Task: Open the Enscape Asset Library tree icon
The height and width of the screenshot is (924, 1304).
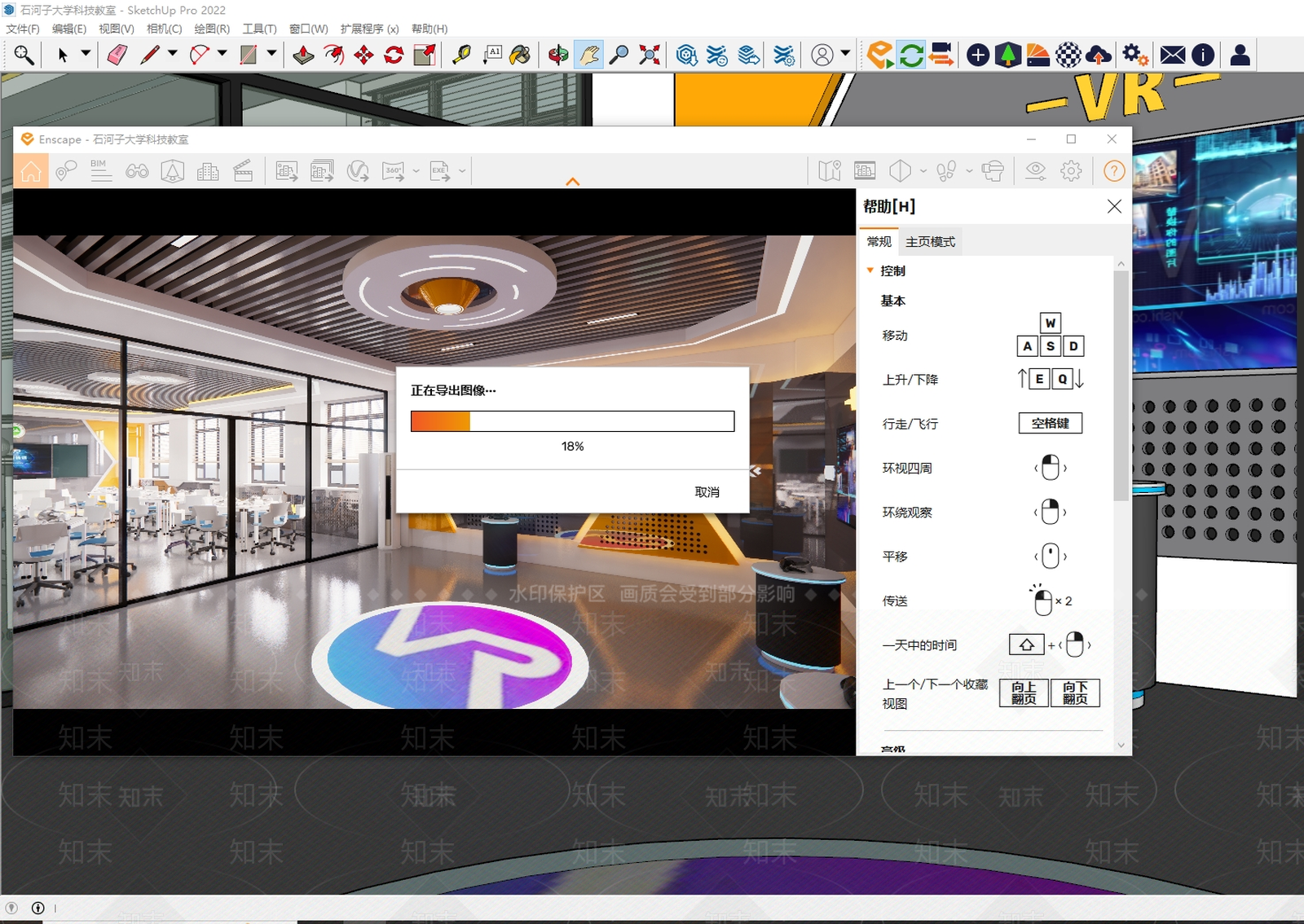Action: 1008,55
